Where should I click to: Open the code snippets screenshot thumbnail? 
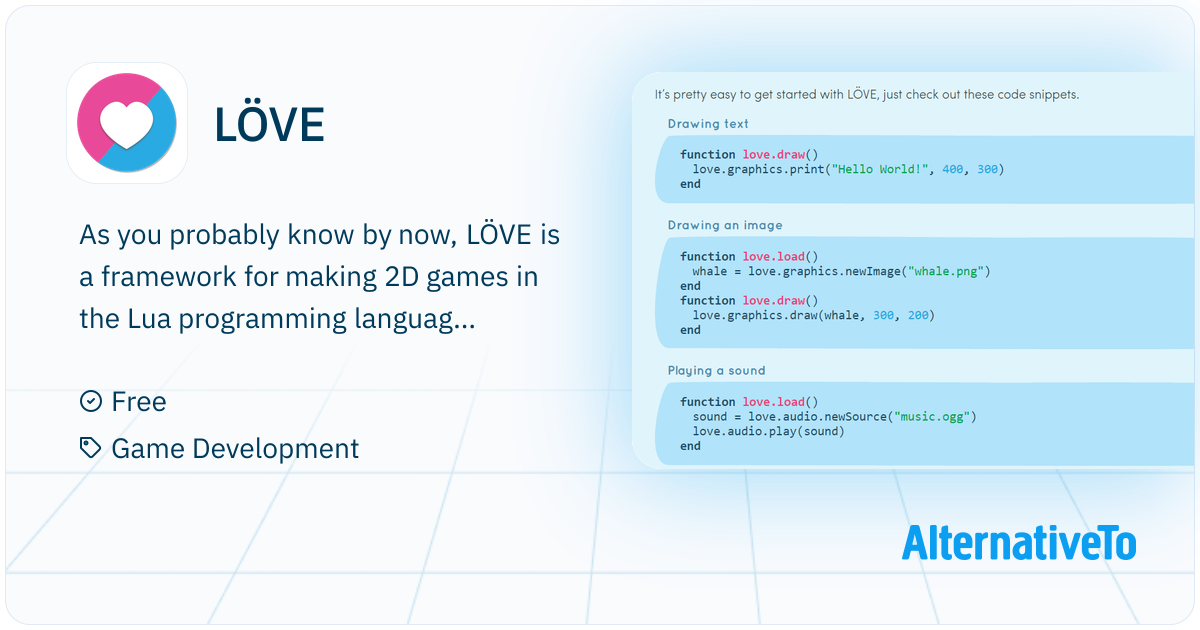click(914, 270)
